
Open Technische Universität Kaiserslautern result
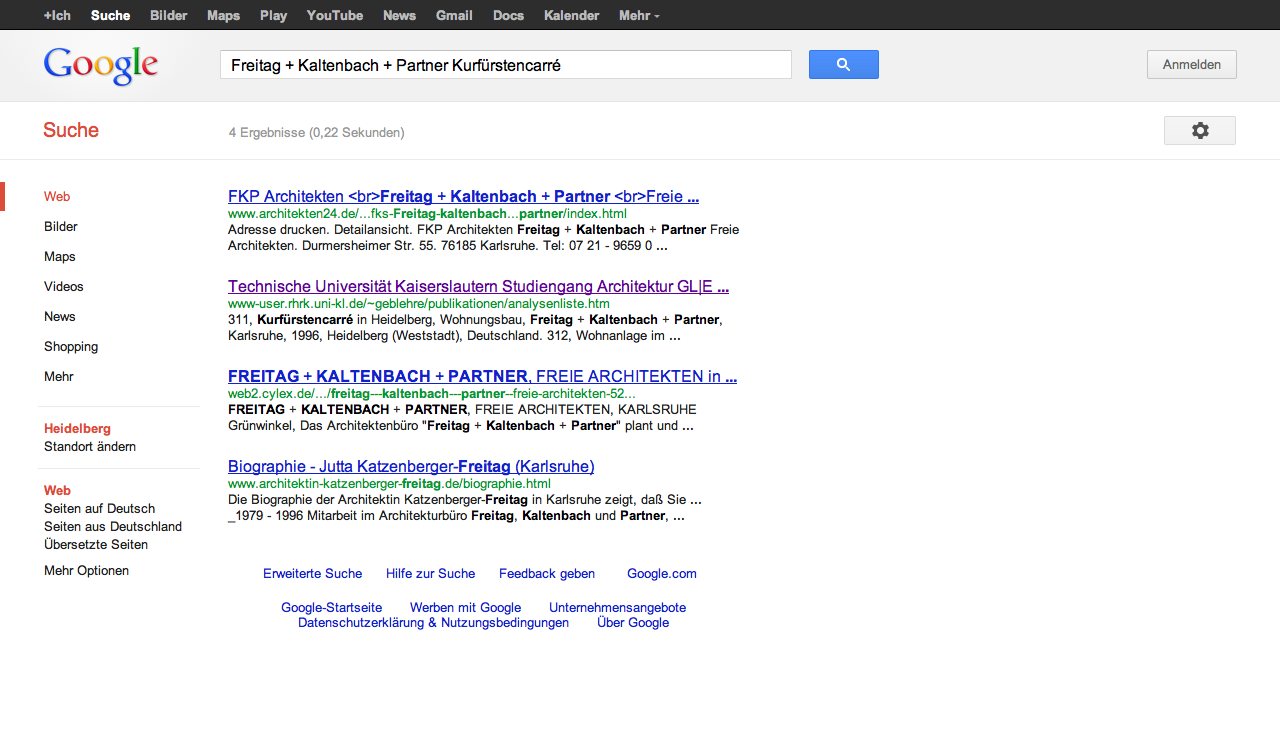click(x=478, y=287)
